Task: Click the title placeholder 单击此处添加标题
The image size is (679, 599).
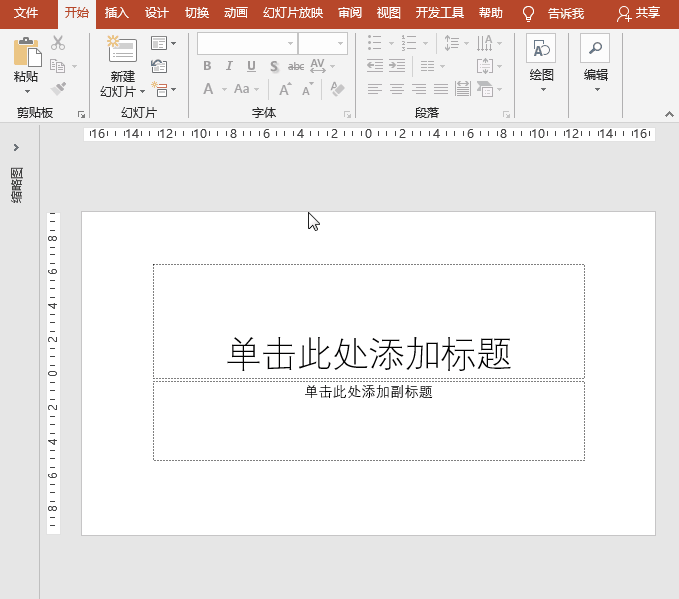Action: (x=369, y=321)
